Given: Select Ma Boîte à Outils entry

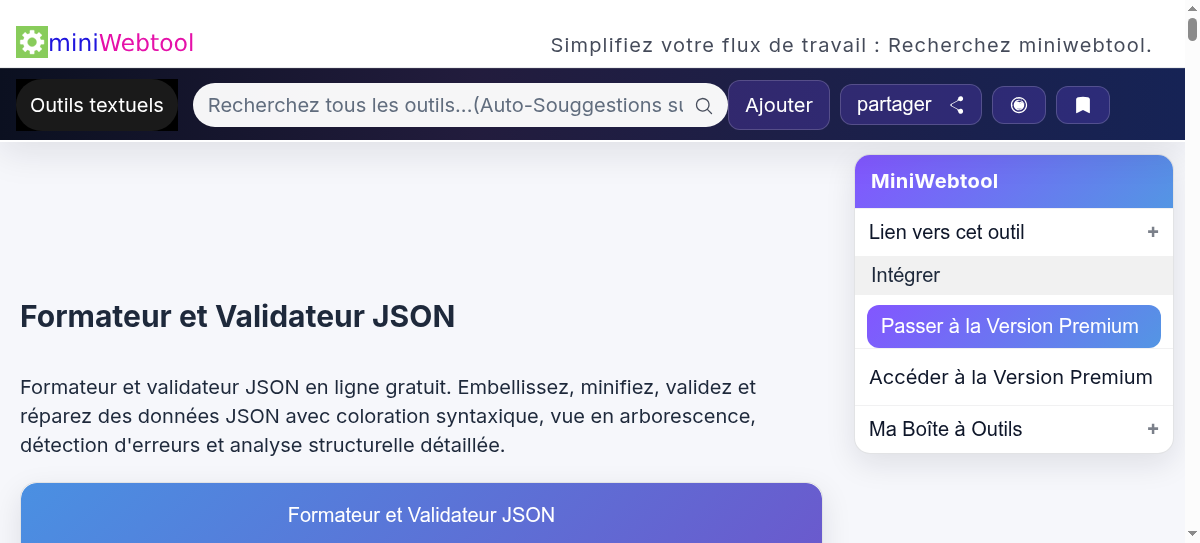Looking at the screenshot, I should tap(946, 429).
